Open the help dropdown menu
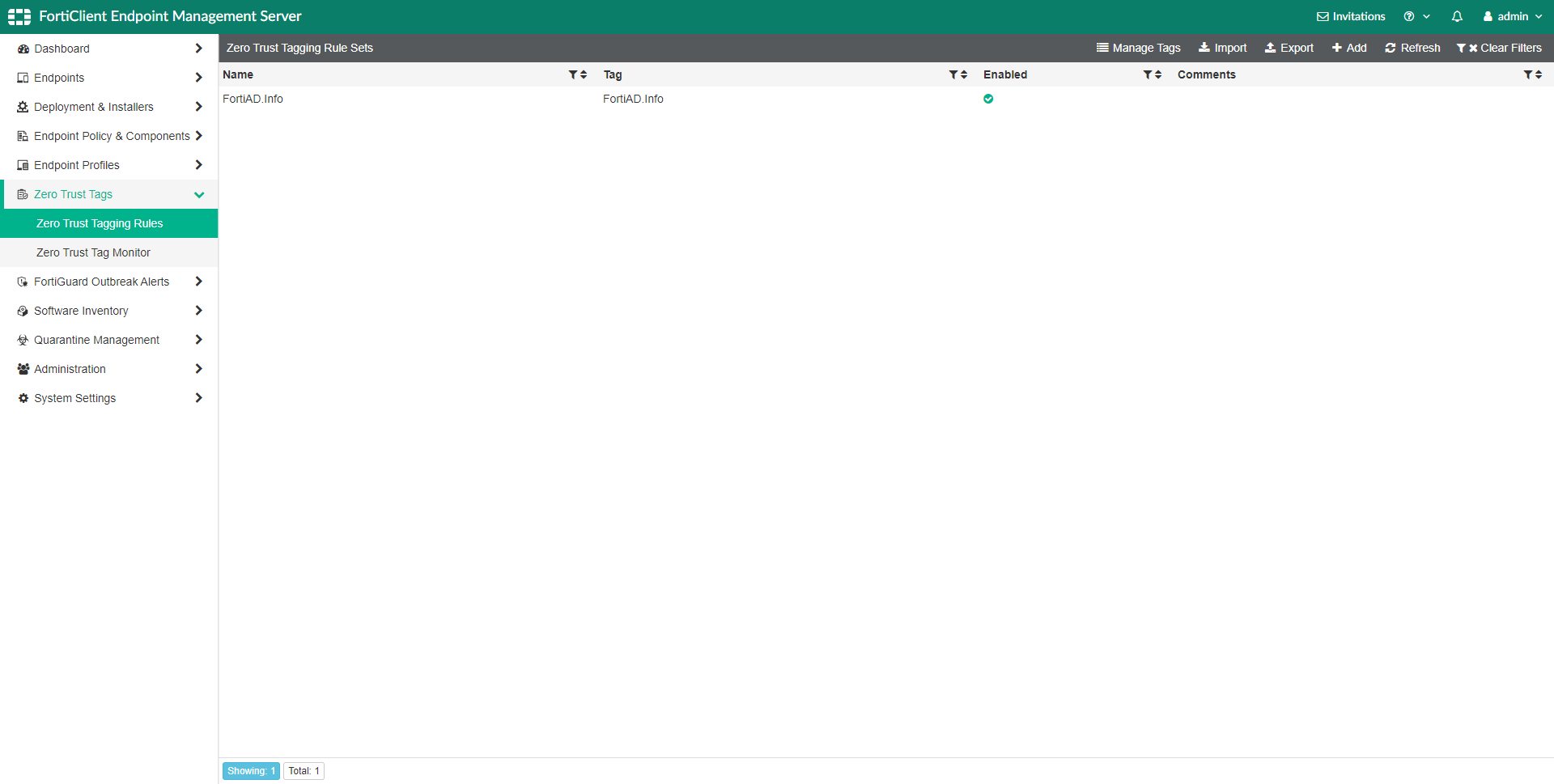The height and width of the screenshot is (784, 1554). pyautogui.click(x=1416, y=16)
